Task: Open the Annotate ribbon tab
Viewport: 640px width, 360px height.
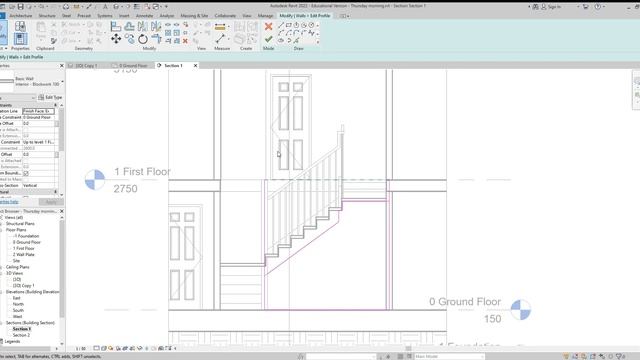Action: (144, 16)
